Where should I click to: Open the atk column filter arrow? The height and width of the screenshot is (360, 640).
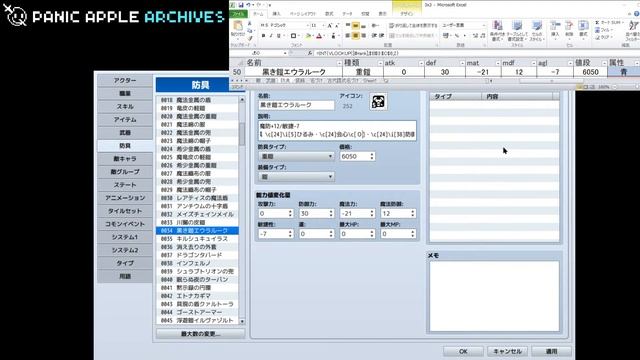click(x=421, y=63)
